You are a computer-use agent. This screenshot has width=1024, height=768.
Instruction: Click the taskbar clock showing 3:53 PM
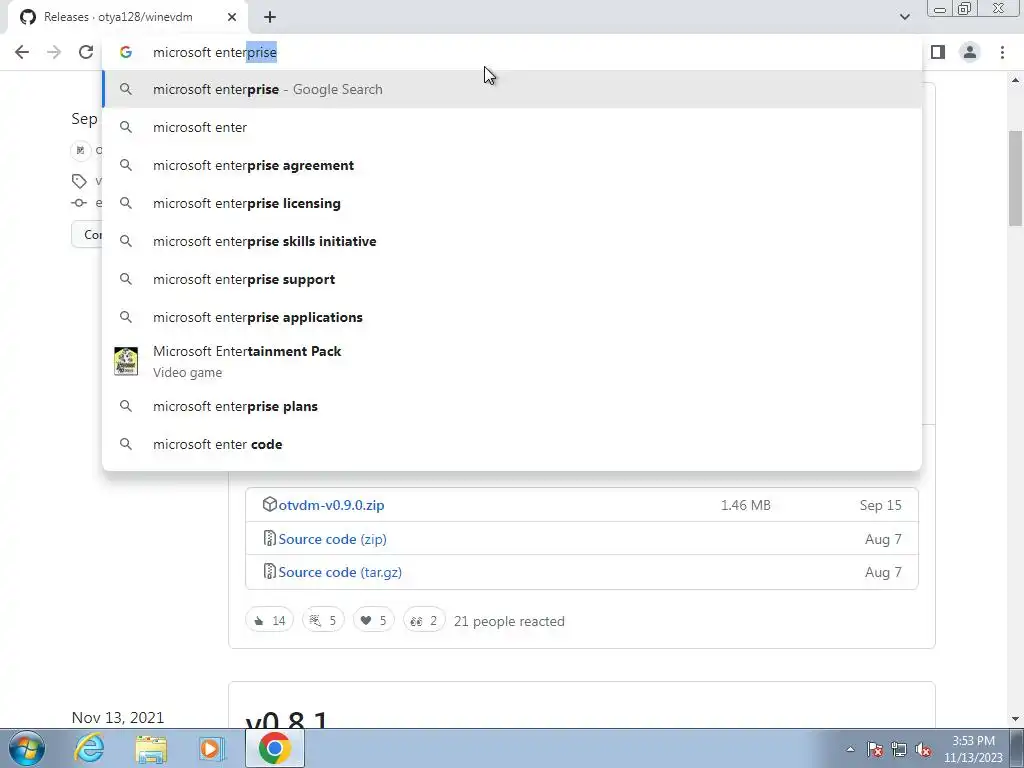point(973,749)
